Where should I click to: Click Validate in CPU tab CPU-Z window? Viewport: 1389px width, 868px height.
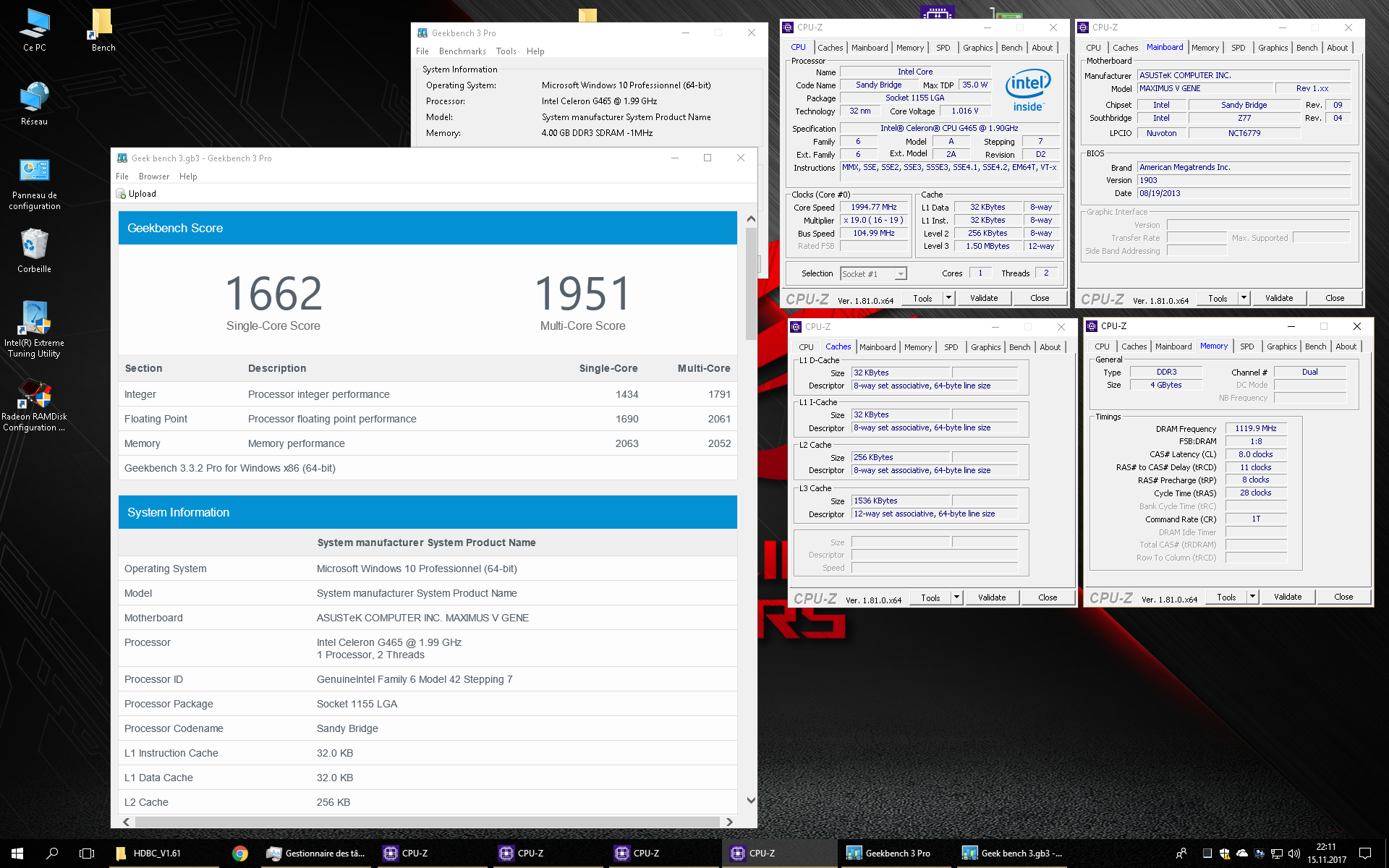984,298
